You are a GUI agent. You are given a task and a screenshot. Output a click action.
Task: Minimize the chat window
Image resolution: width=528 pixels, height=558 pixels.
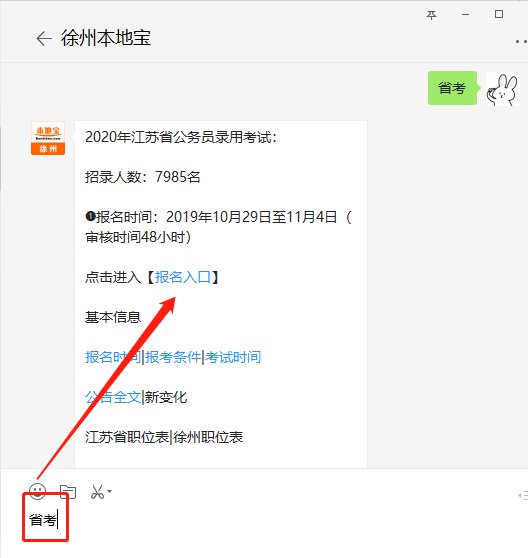tap(465, 15)
